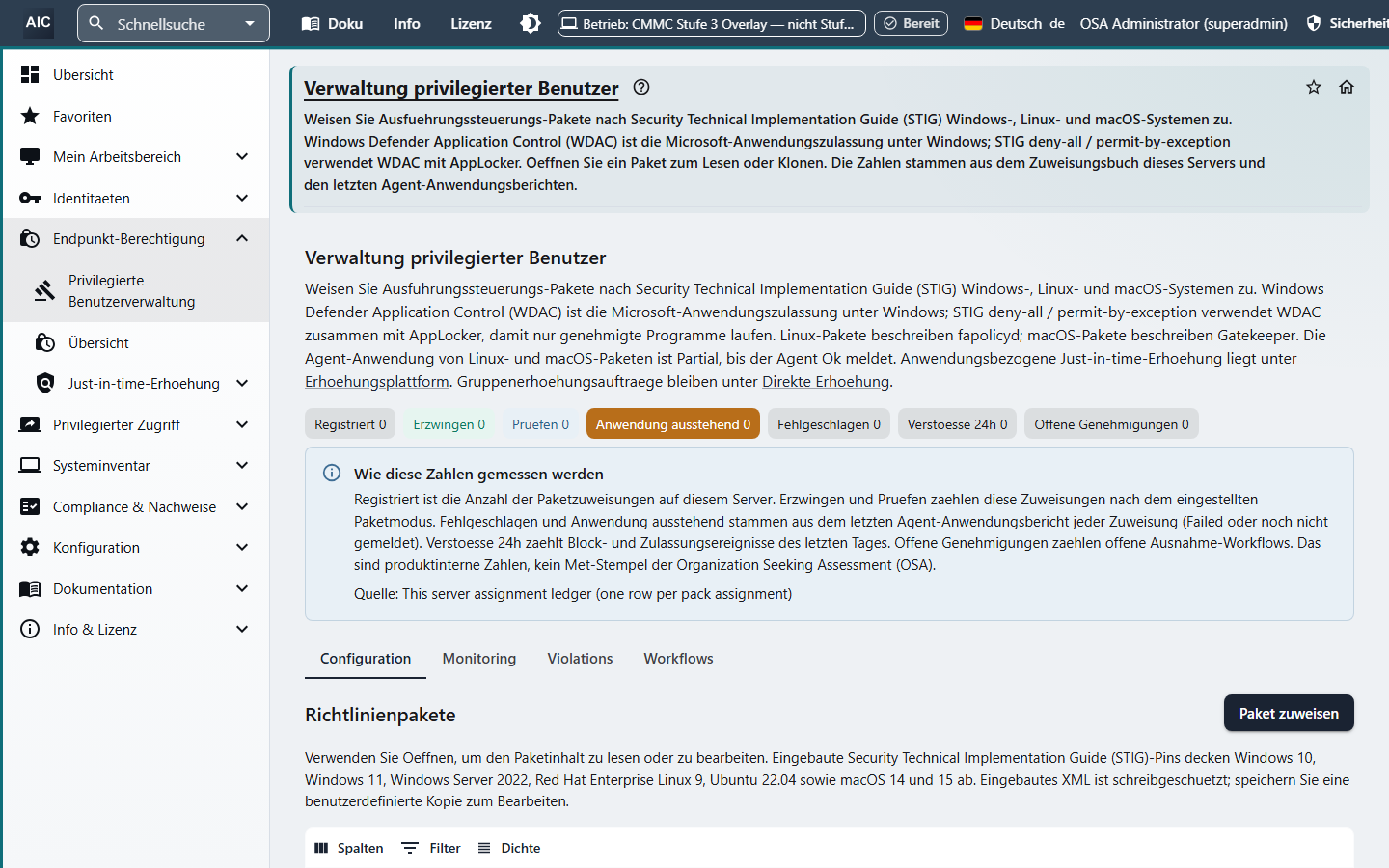
Task: Click the gavel icon for Privilegierte Benutzerverwaltung
Action: [44, 290]
